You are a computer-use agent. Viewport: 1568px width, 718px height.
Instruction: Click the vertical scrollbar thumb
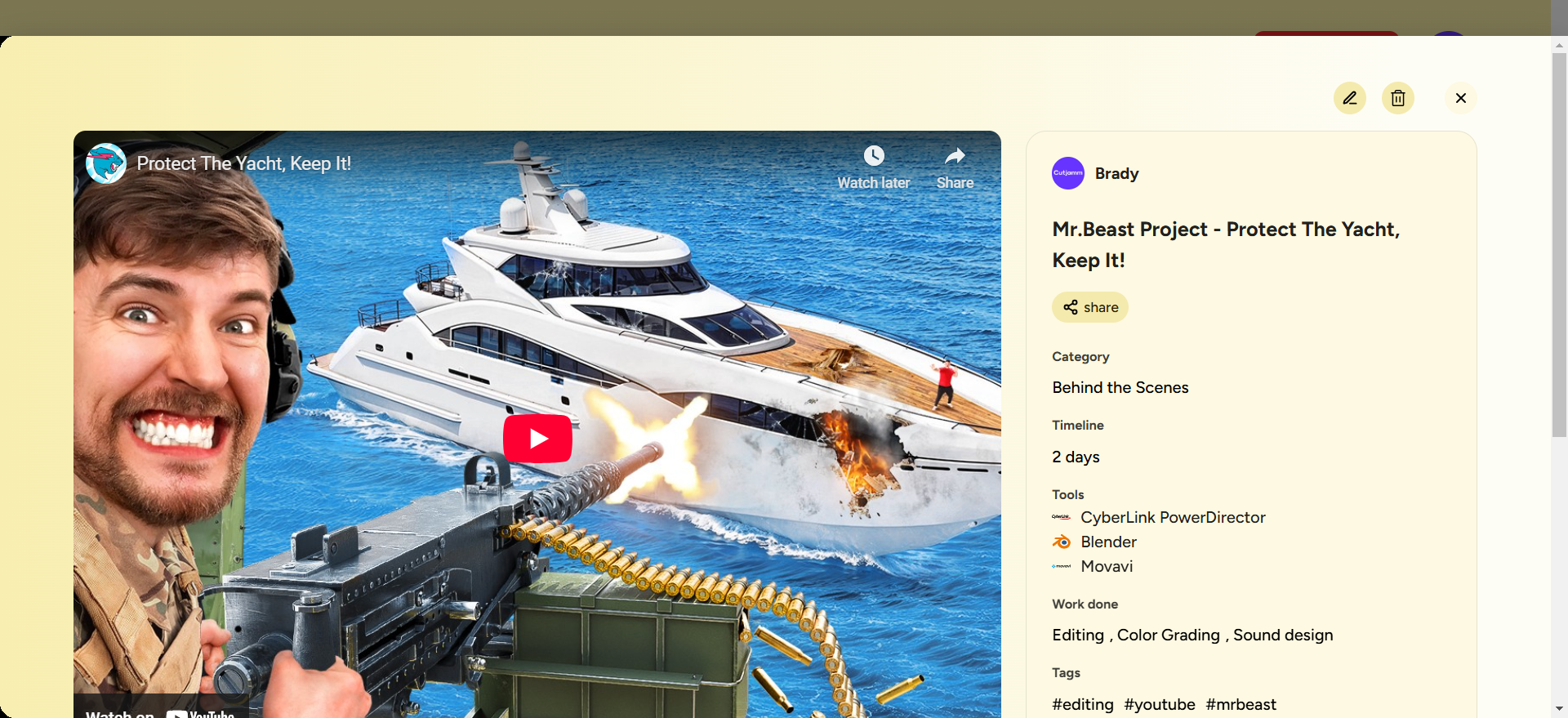tap(1559, 245)
